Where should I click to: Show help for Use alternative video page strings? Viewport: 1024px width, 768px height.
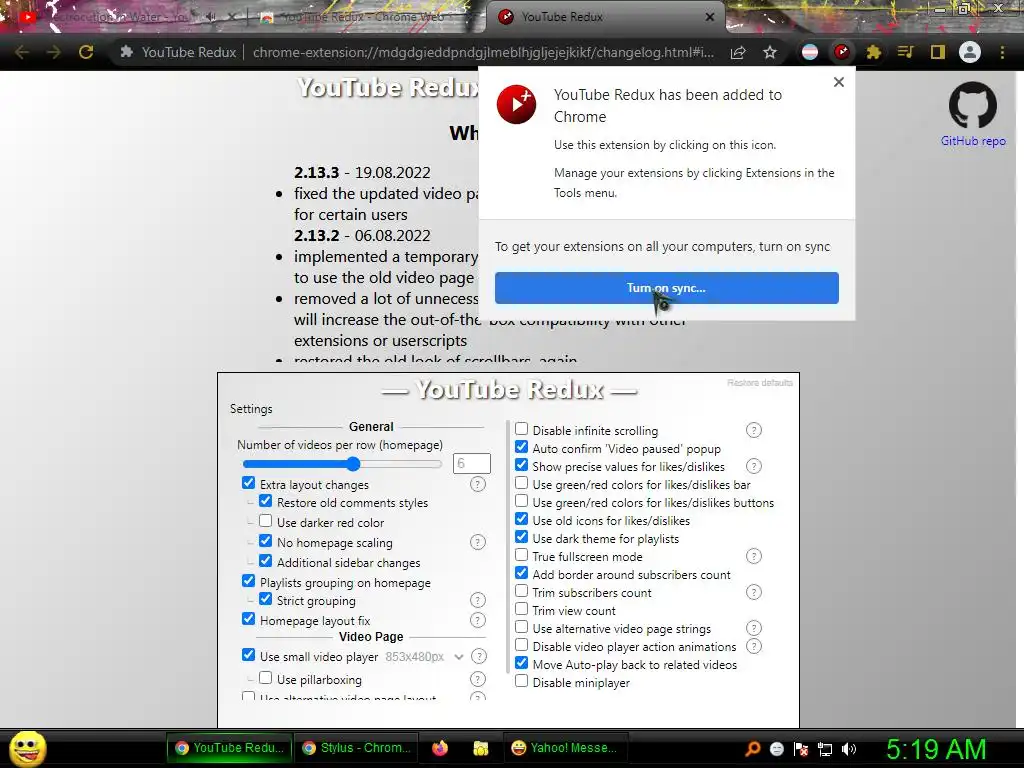coord(754,628)
